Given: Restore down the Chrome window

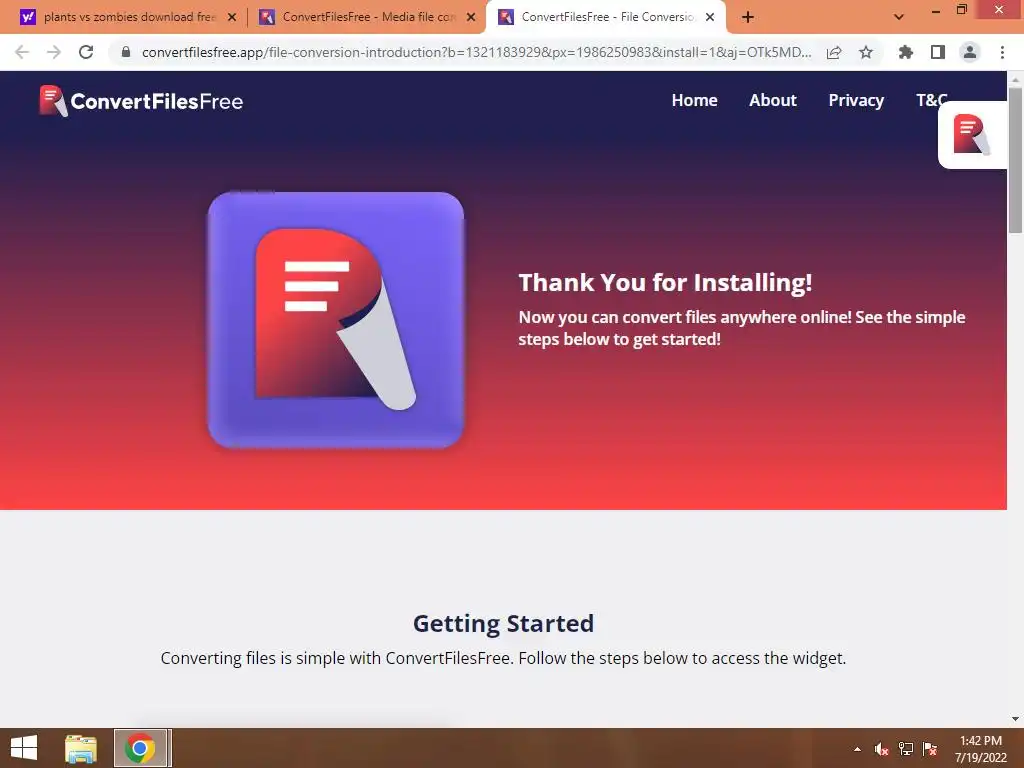Looking at the screenshot, I should [961, 10].
